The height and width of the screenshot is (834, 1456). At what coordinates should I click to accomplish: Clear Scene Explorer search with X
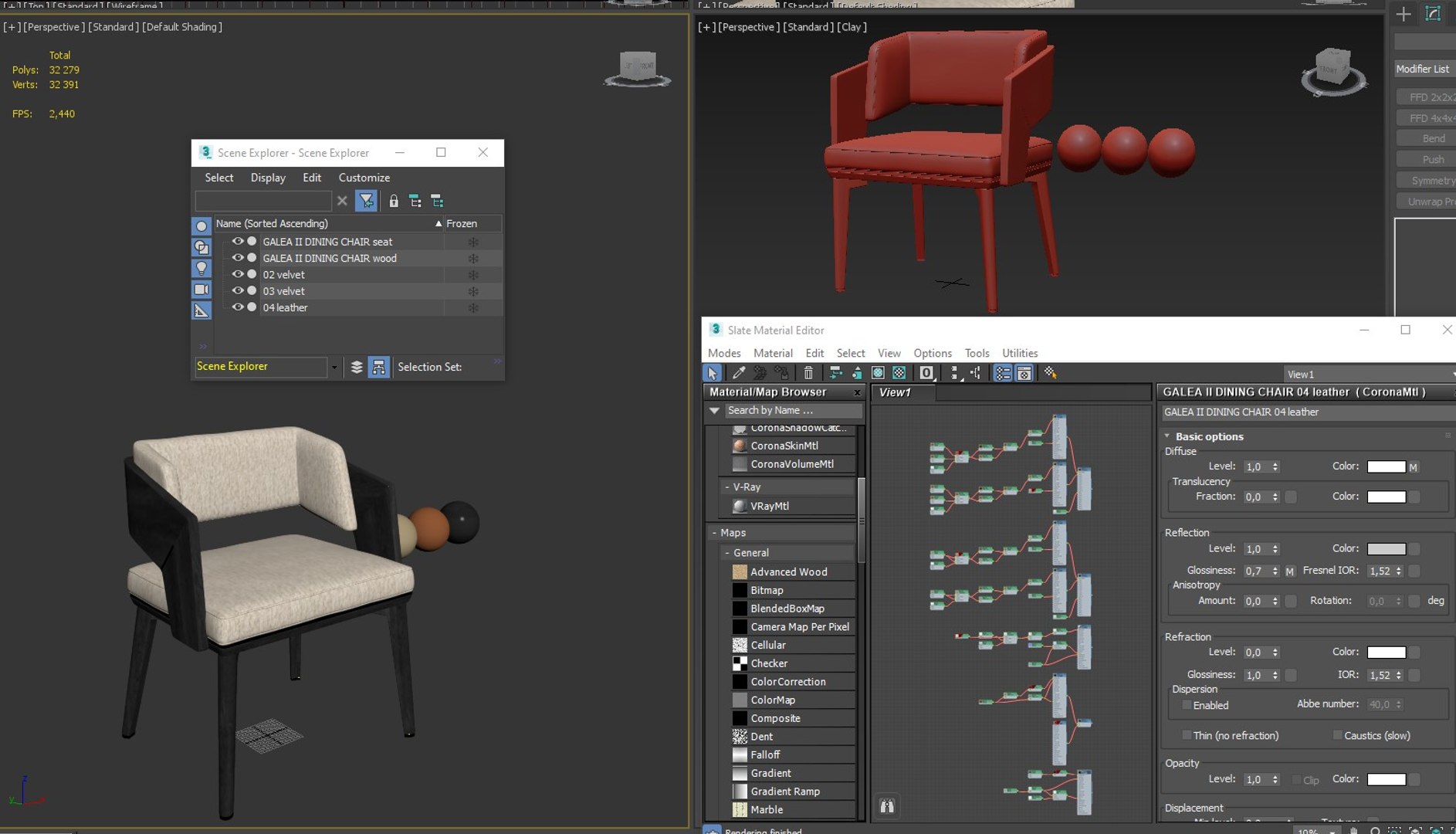(x=342, y=201)
